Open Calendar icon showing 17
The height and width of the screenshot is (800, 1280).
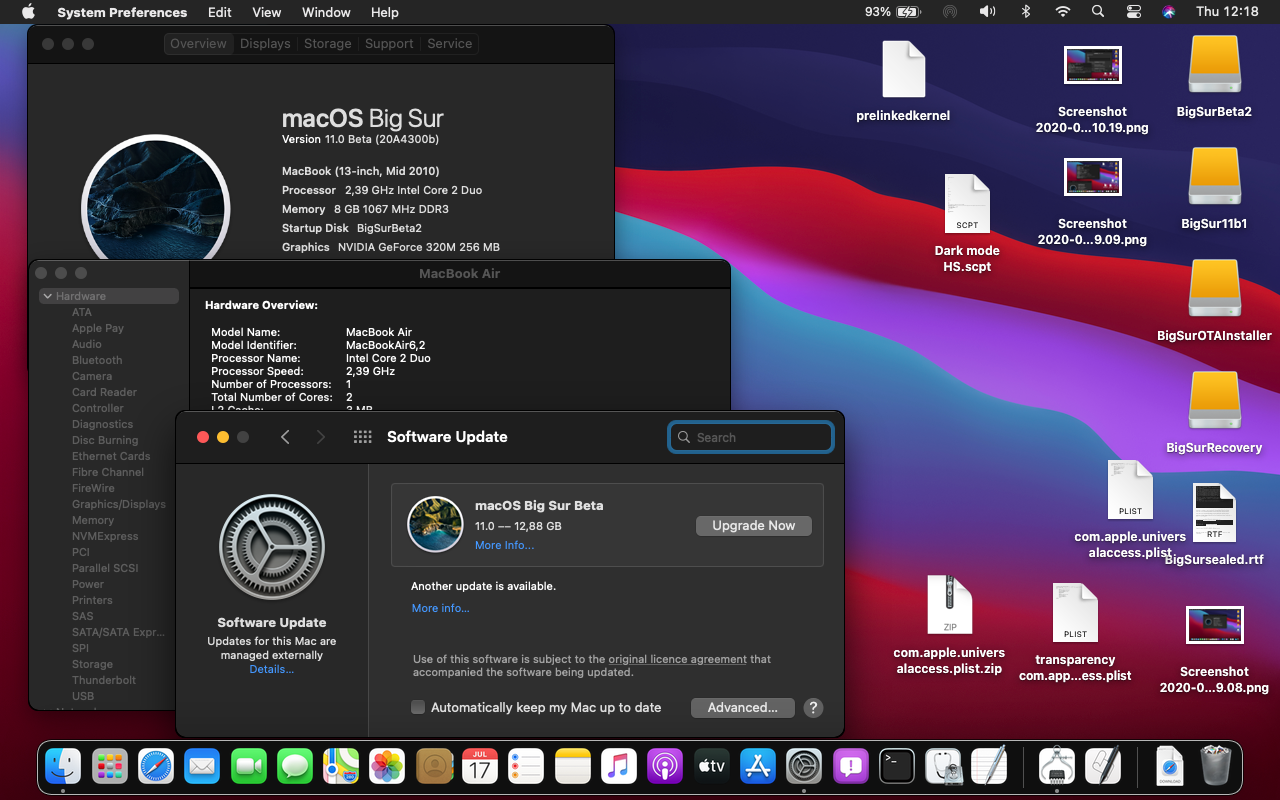pyautogui.click(x=480, y=767)
